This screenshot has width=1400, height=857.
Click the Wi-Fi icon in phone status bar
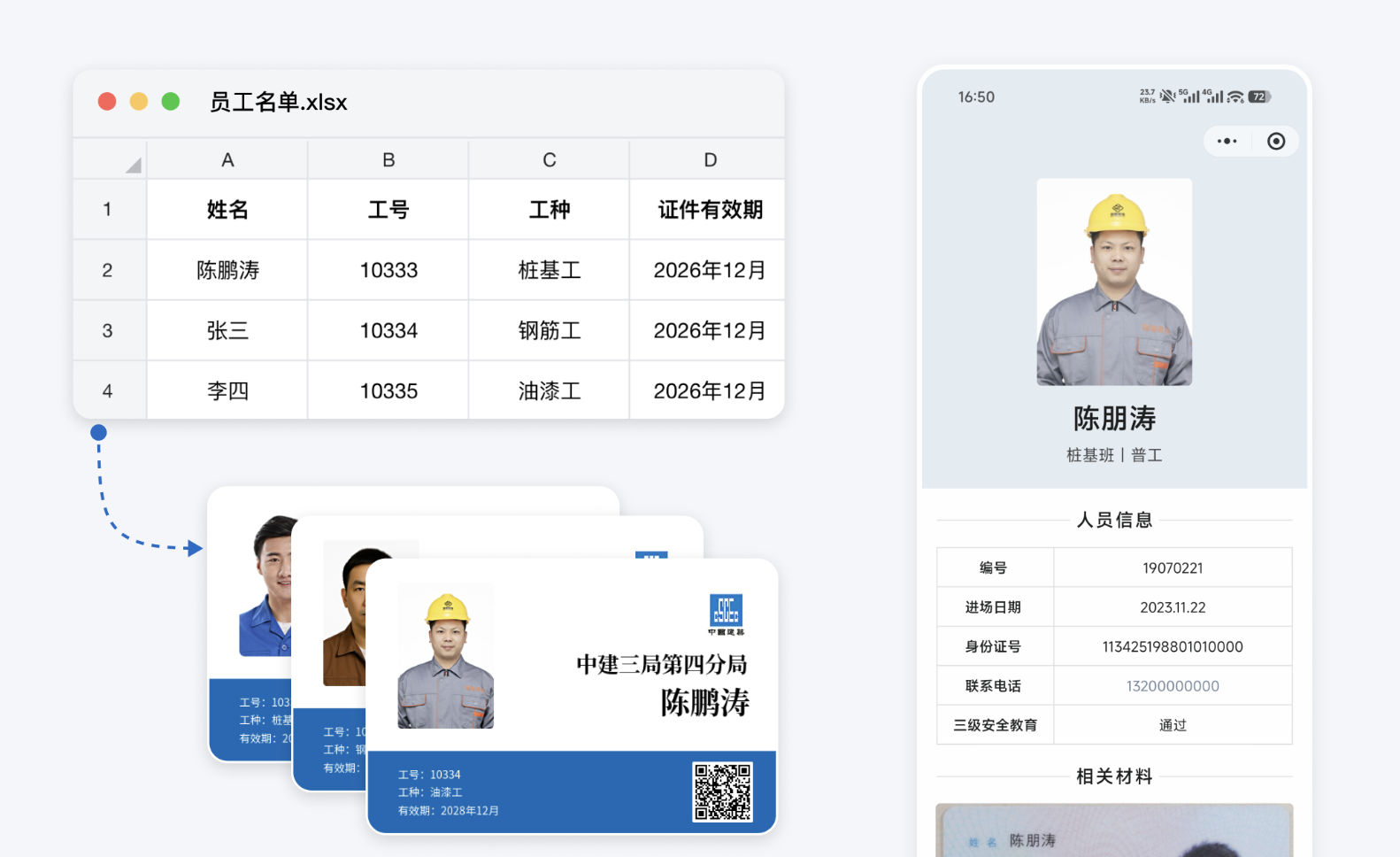pyautogui.click(x=1235, y=97)
